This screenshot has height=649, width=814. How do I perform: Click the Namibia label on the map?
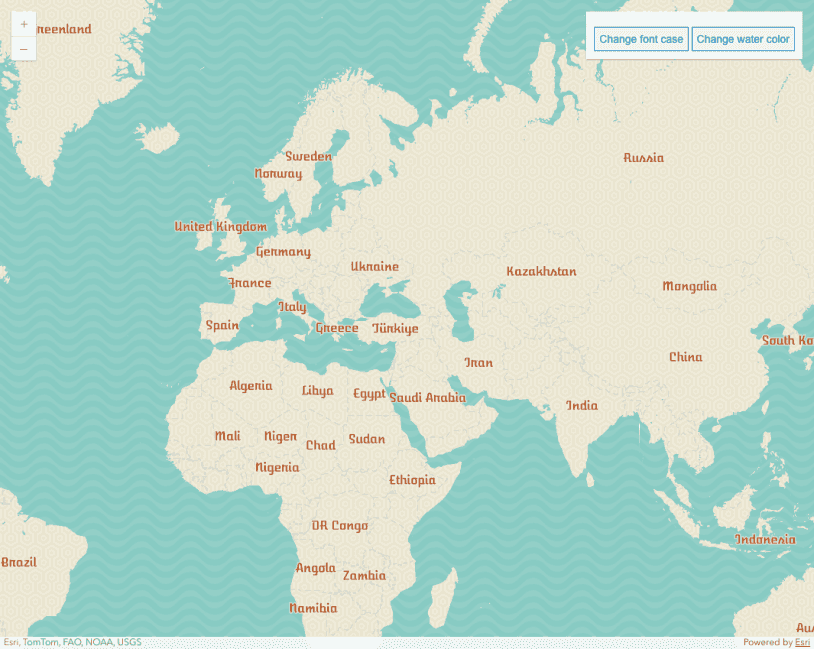tap(312, 607)
